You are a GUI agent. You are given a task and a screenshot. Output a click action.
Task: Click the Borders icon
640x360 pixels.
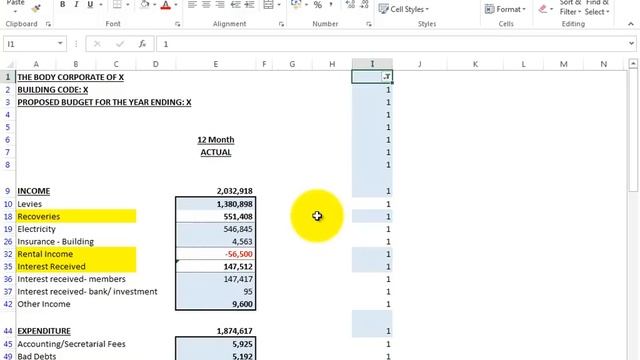pos(118,4)
